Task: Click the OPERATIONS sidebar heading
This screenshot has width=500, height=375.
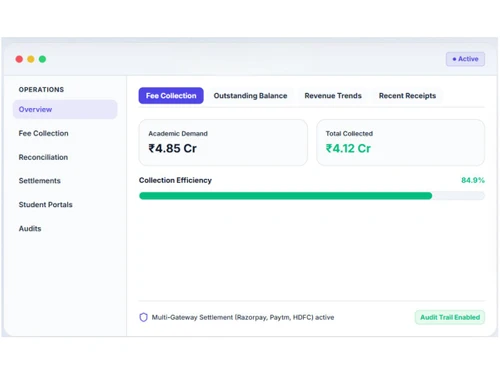Action: click(x=41, y=90)
